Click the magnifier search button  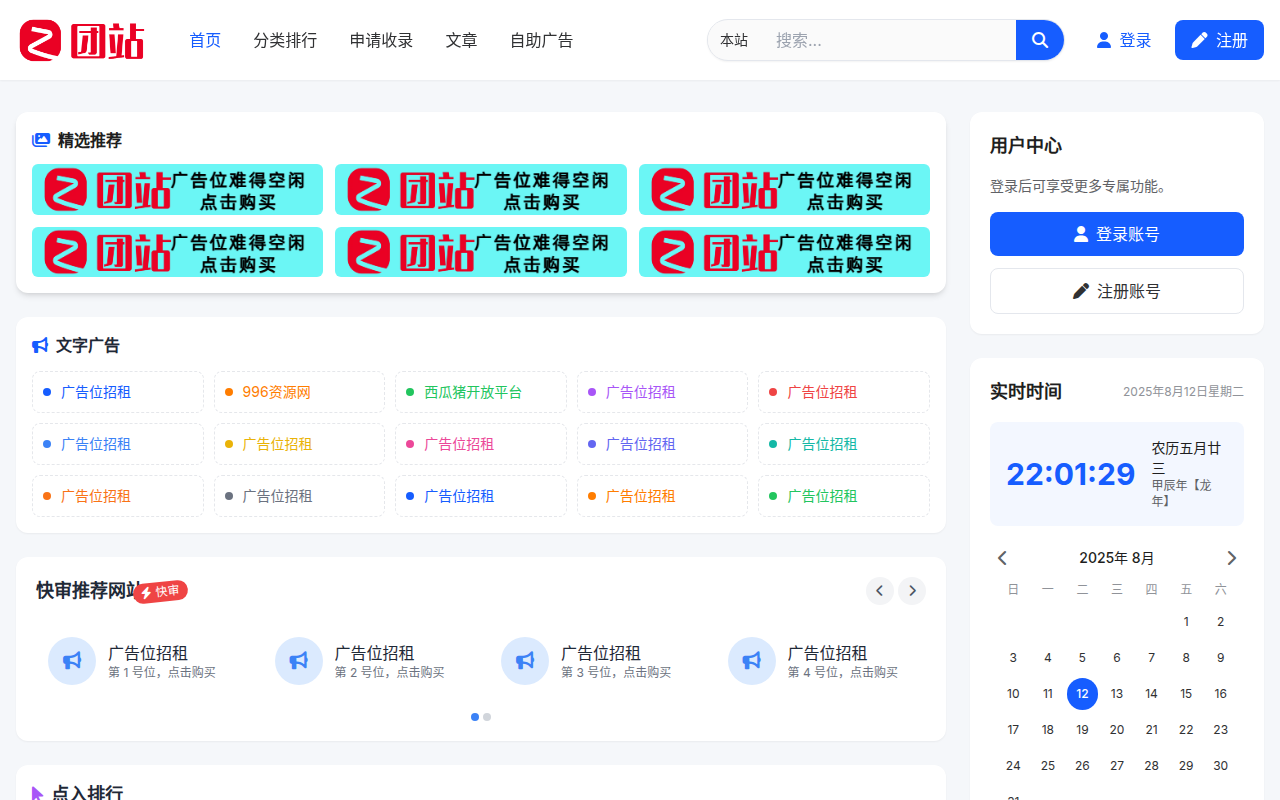(1039, 40)
